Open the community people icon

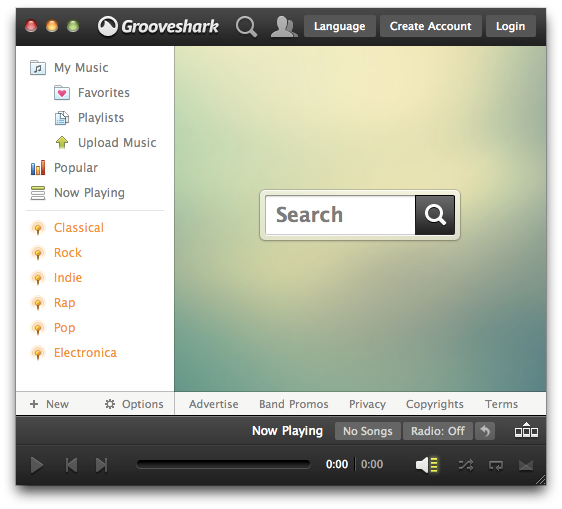coord(284,27)
